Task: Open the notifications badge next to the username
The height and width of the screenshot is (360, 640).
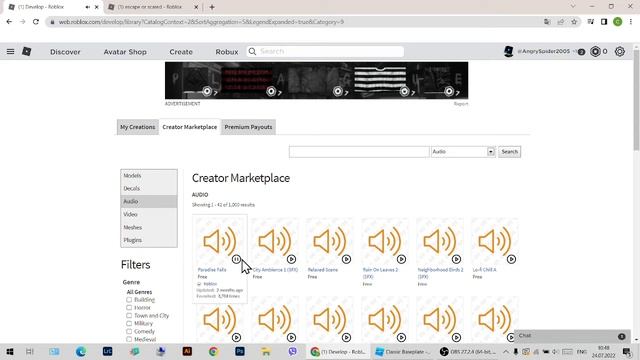Action: coord(581,52)
